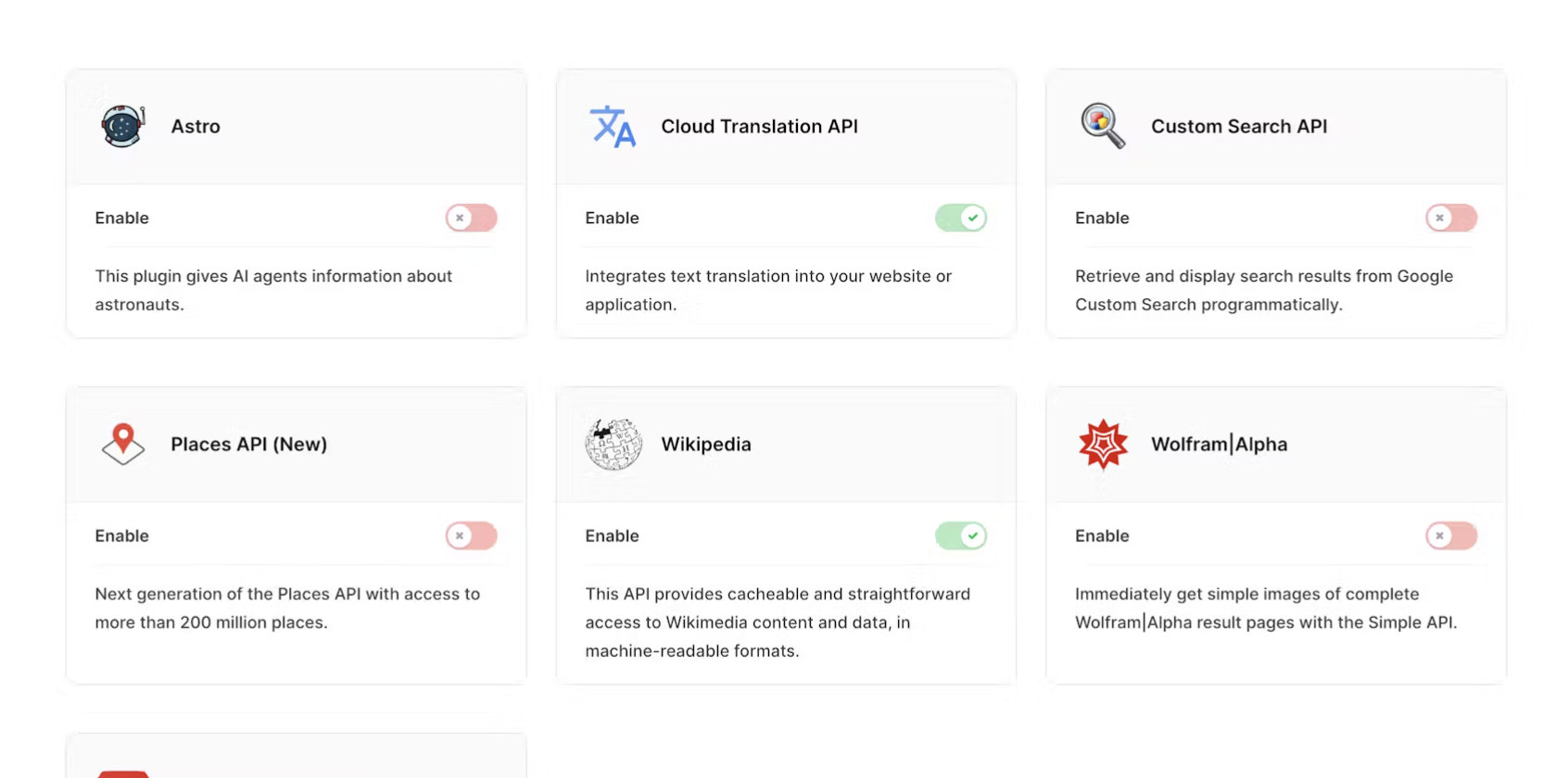This screenshot has height=778, width=1568.
Task: Click the Cloud Translation API title
Action: tap(759, 126)
